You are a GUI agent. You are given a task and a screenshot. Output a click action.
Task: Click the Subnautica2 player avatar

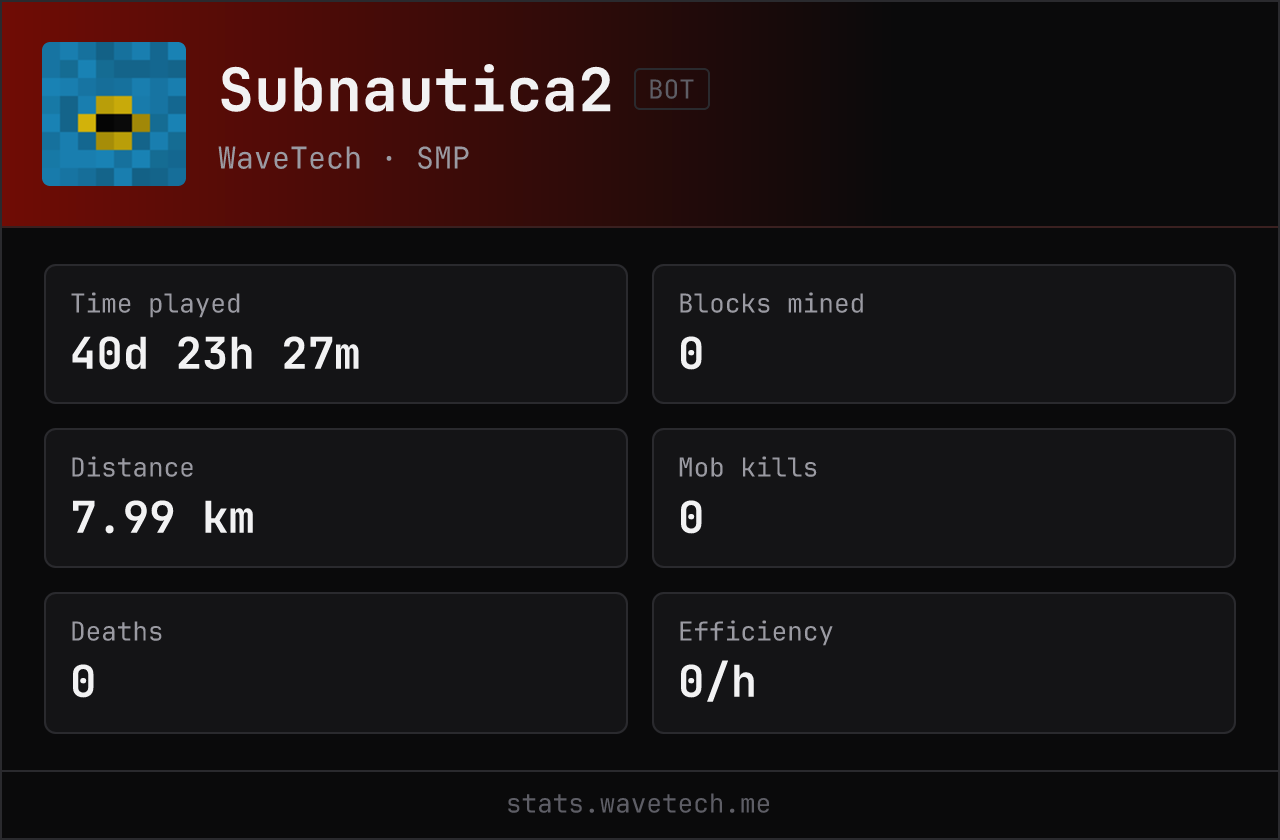click(114, 114)
